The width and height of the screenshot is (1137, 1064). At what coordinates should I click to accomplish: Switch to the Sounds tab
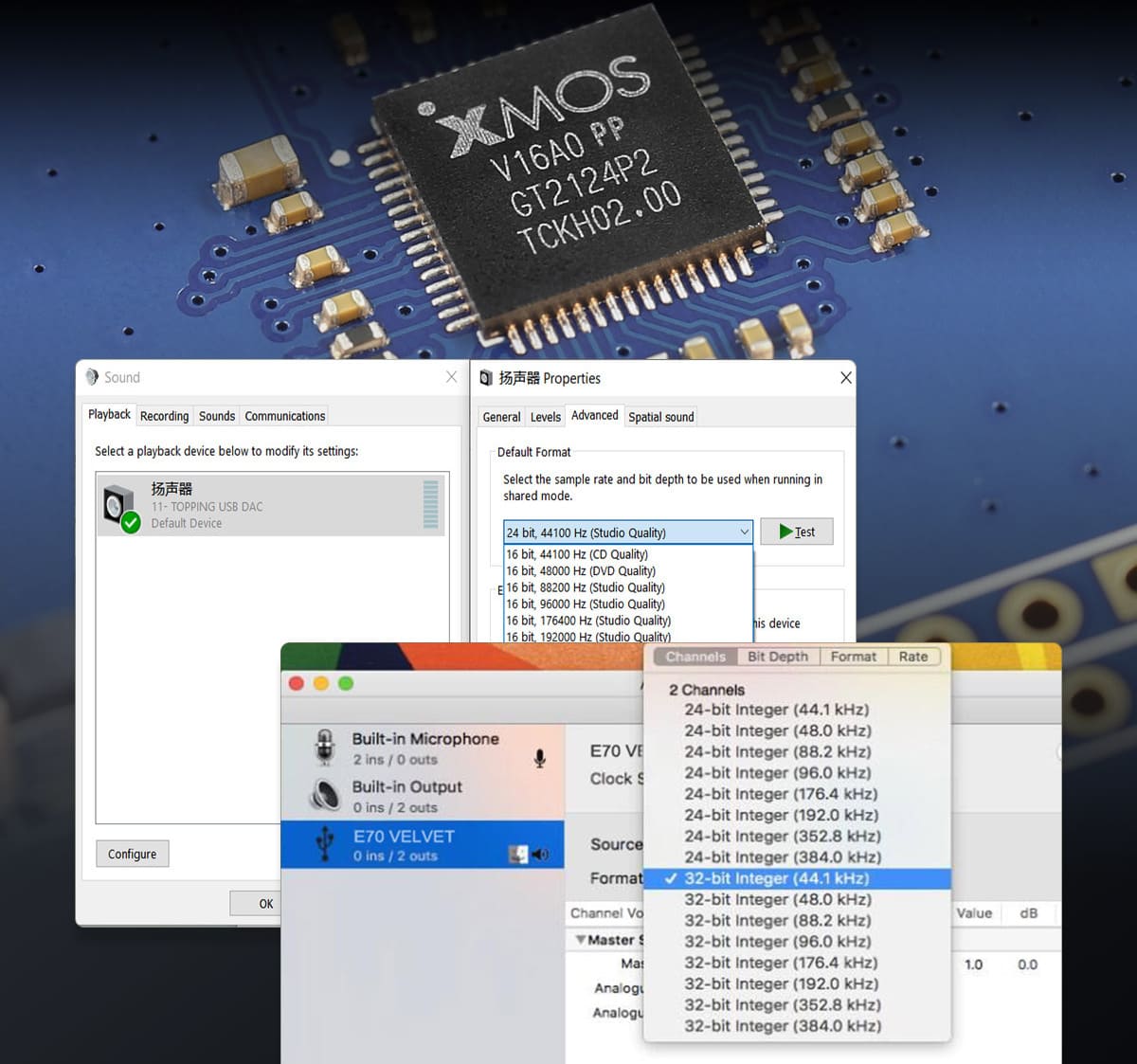(x=217, y=416)
